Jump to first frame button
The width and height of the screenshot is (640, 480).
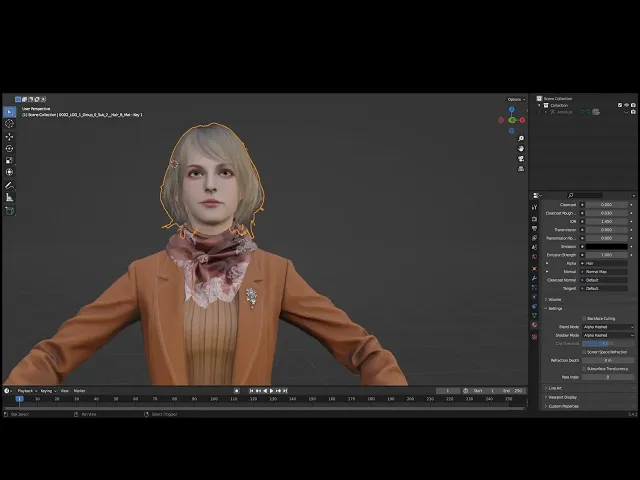pyautogui.click(x=251, y=391)
